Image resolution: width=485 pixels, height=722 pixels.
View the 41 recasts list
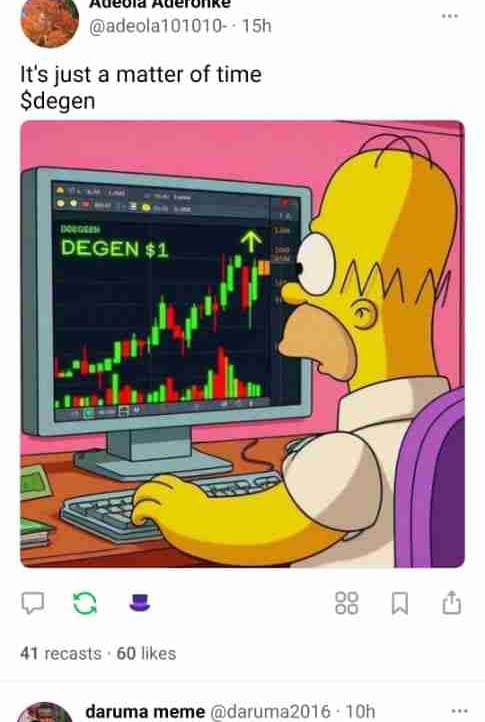click(x=61, y=653)
